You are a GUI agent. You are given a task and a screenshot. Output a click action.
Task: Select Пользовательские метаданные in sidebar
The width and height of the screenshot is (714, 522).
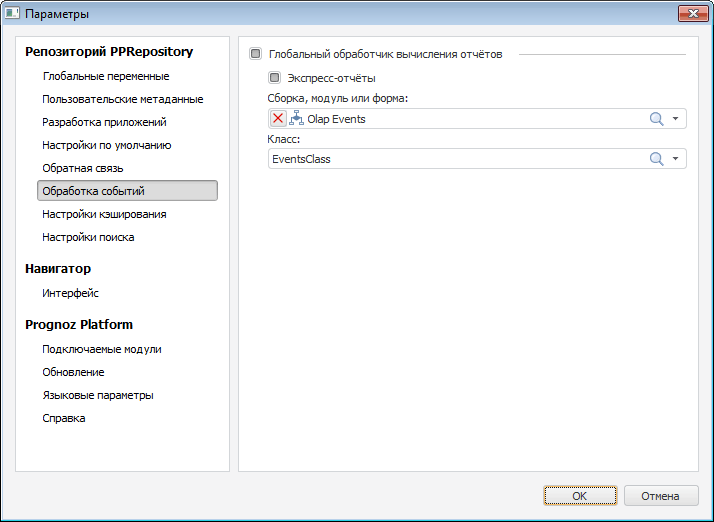(x=122, y=99)
